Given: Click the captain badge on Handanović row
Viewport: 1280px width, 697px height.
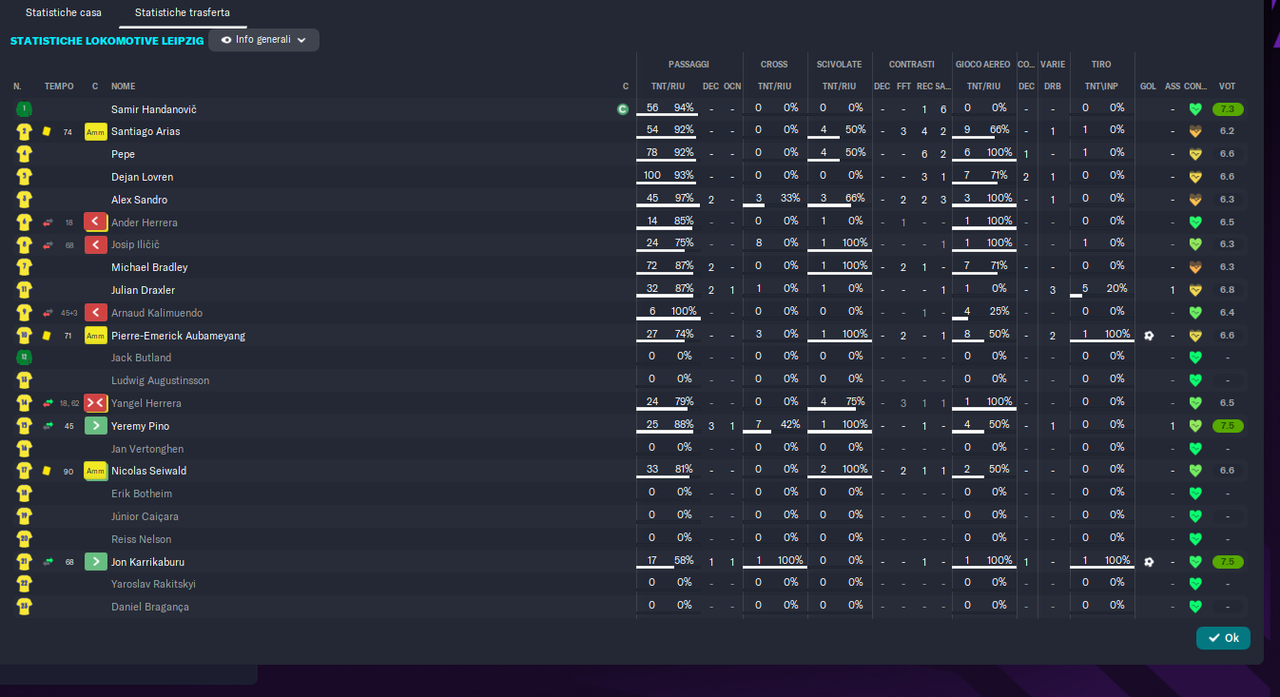Looking at the screenshot, I should coord(623,109).
